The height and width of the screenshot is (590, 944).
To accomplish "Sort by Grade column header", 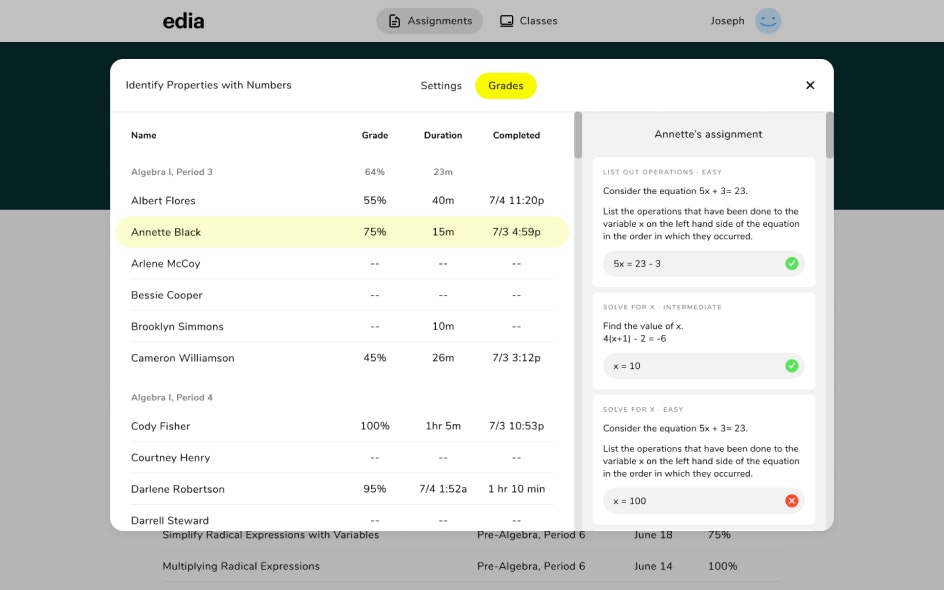I will (x=374, y=135).
